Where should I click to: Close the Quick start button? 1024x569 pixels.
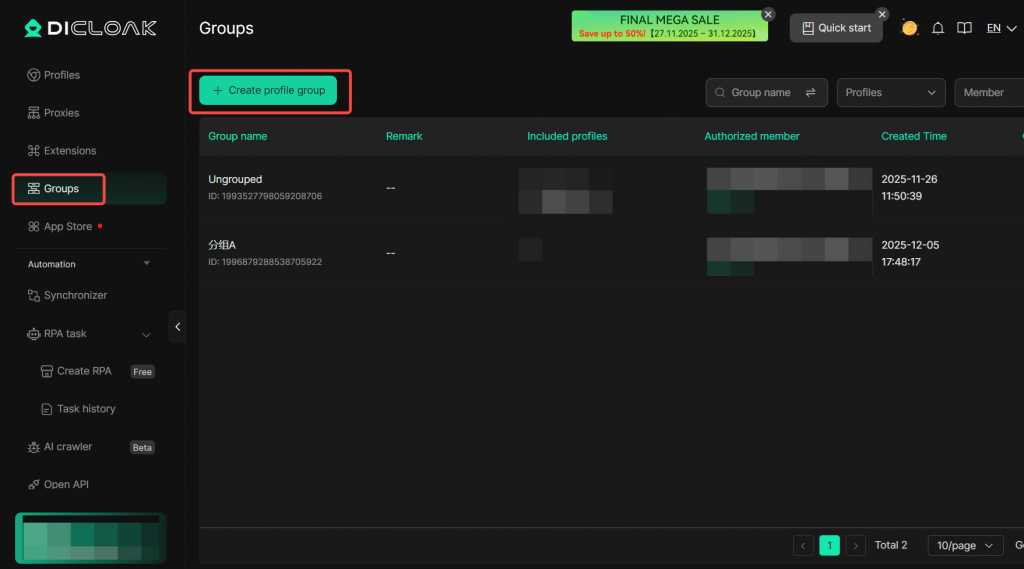pyautogui.click(x=882, y=14)
